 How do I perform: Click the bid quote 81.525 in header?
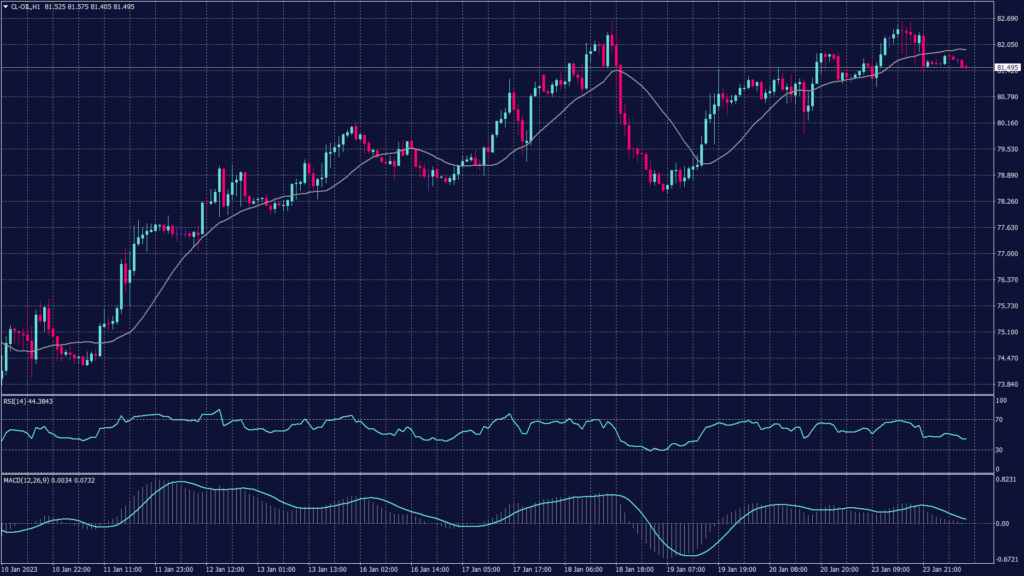(55, 7)
